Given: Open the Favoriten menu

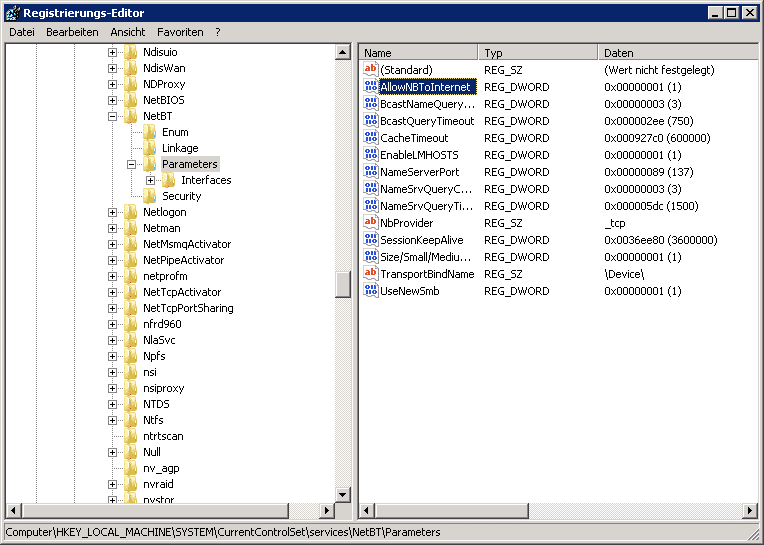Looking at the screenshot, I should point(180,32).
